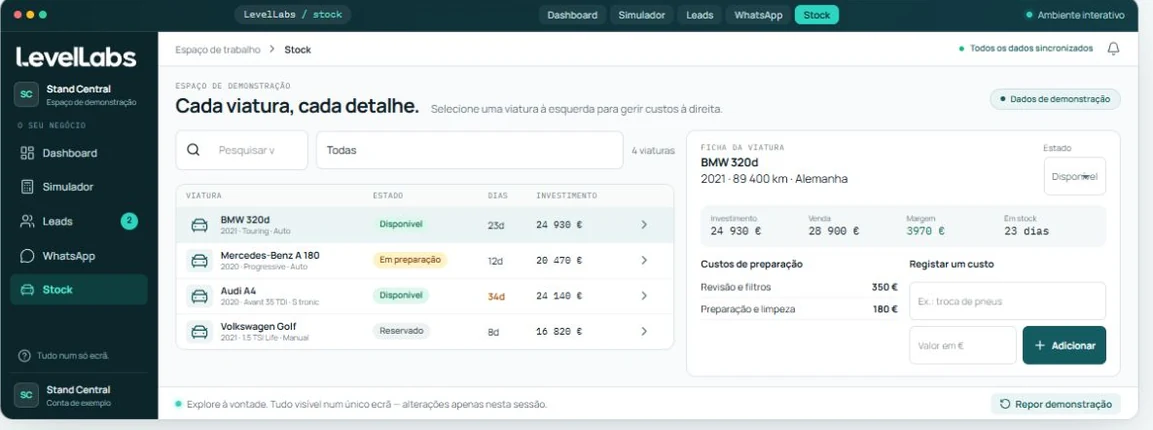Click the LevelLabs / stock title pill
The image size is (1153, 430).
pyautogui.click(x=293, y=15)
